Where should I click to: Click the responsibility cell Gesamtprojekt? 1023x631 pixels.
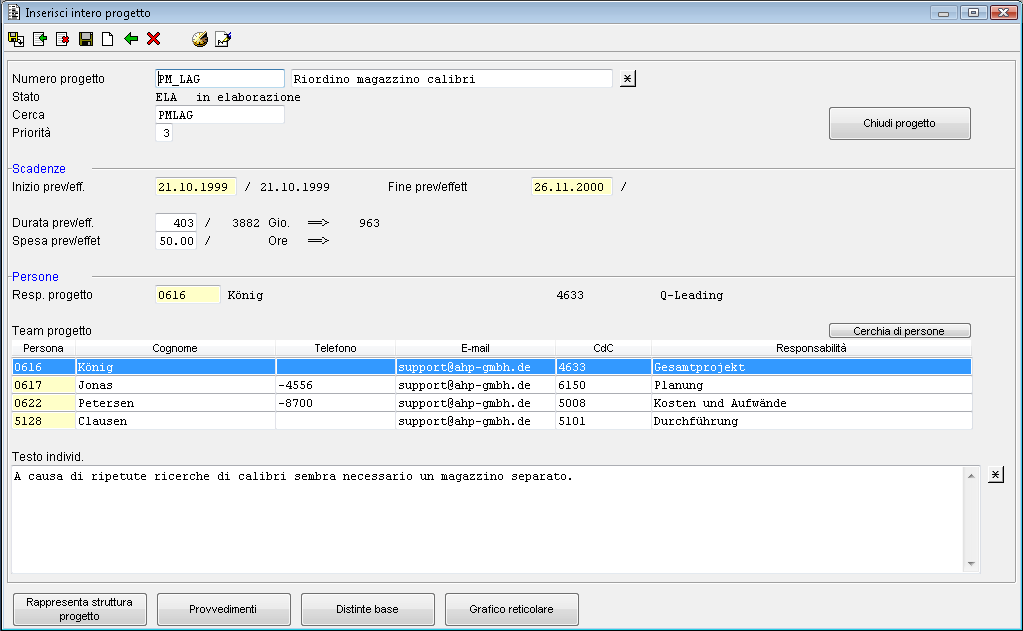pos(812,367)
